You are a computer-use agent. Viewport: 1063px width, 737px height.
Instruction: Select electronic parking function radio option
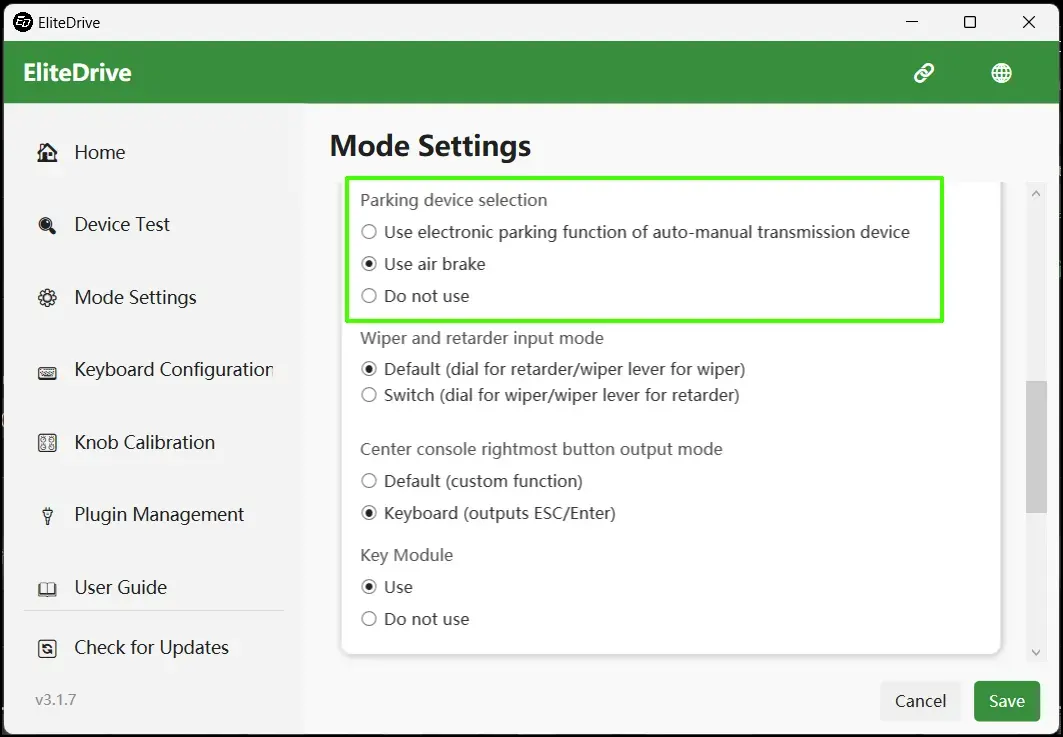(x=369, y=232)
